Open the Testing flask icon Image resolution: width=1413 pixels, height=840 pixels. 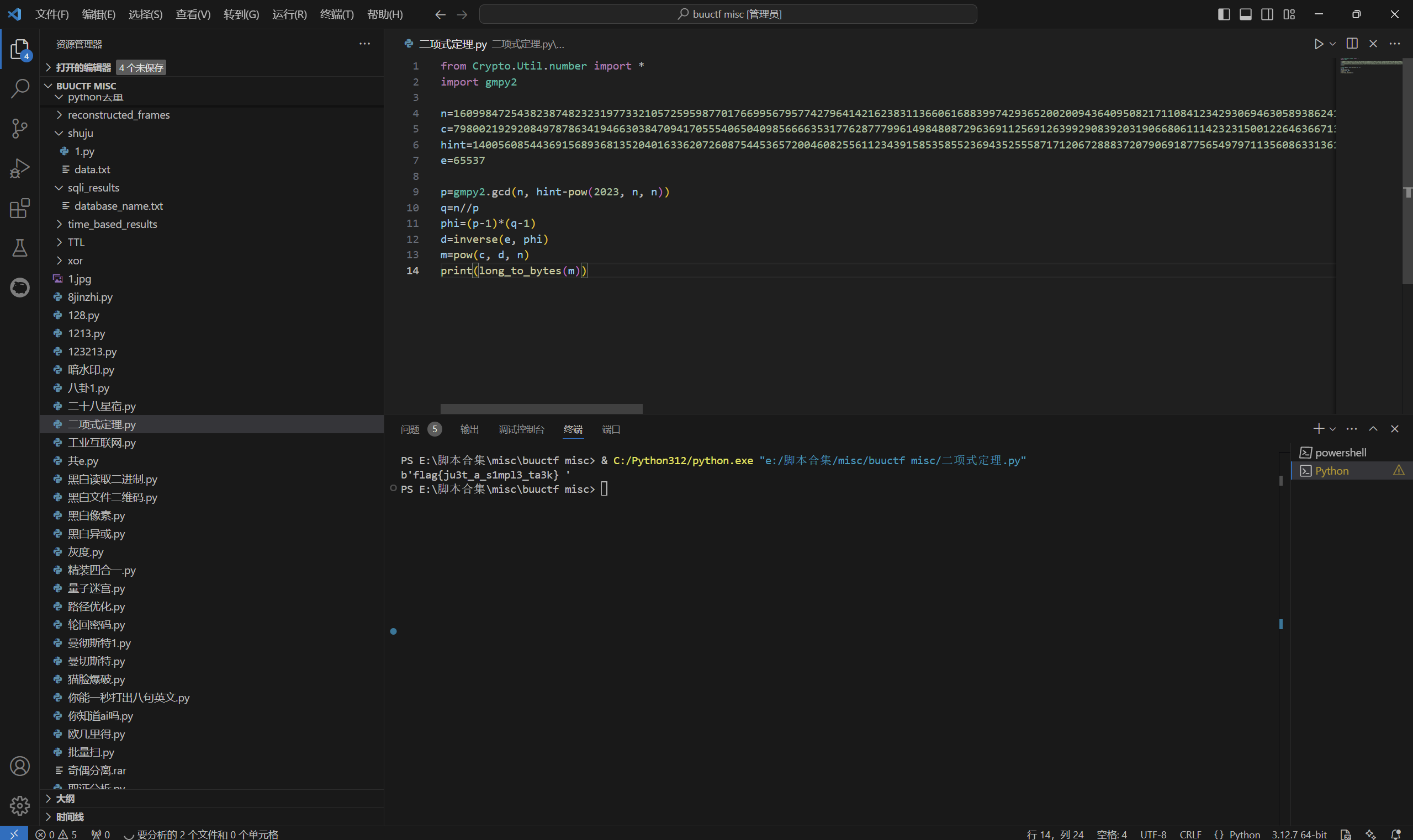[20, 247]
